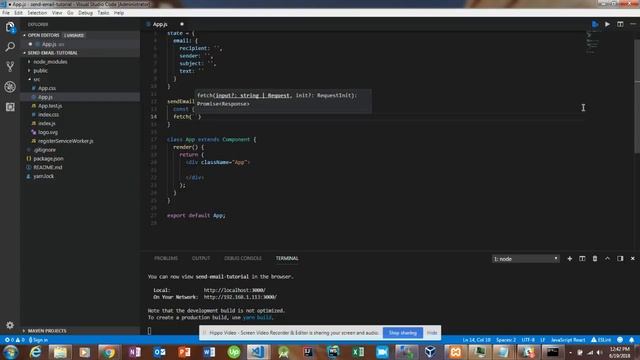Click Sign in on the status bar
The image size is (640, 360).
(39, 340)
